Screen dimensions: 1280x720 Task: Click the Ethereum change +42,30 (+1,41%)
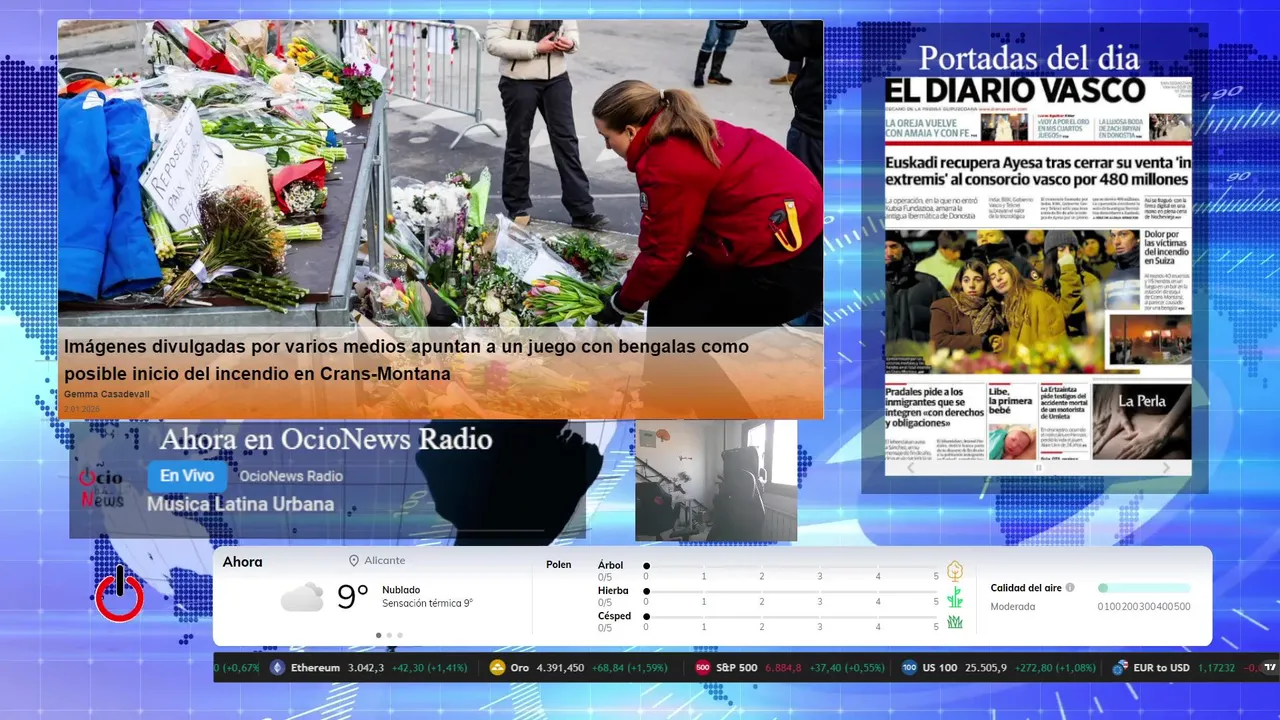(429, 668)
